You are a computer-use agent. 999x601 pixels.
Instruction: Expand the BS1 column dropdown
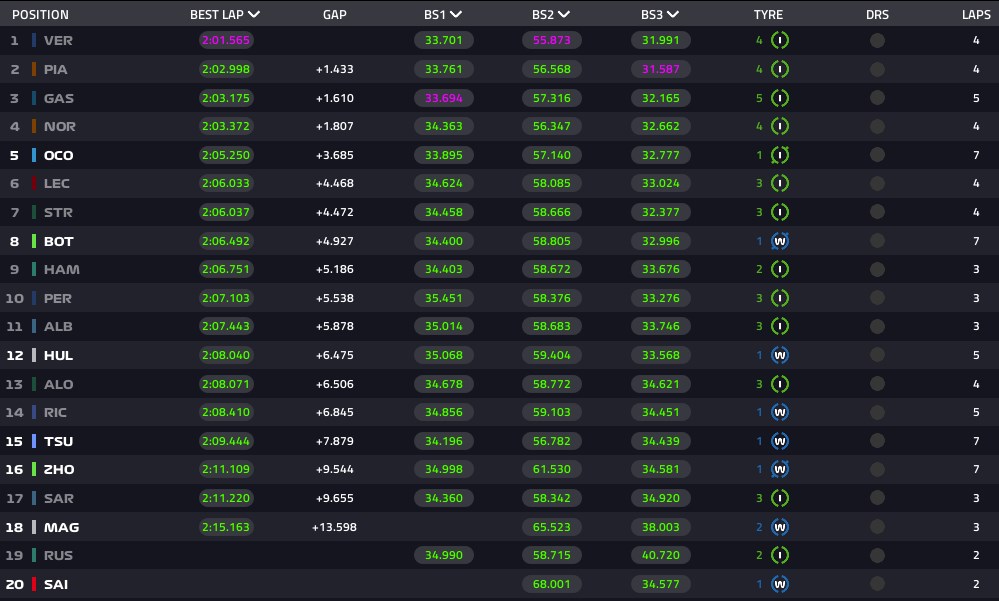click(x=455, y=14)
